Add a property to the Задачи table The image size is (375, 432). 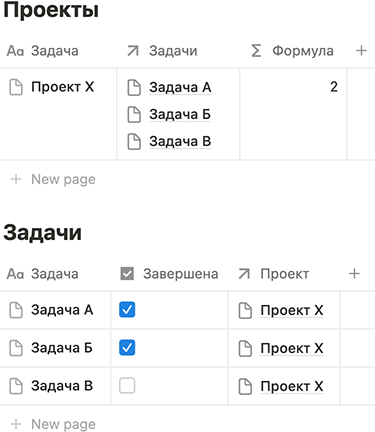354,274
